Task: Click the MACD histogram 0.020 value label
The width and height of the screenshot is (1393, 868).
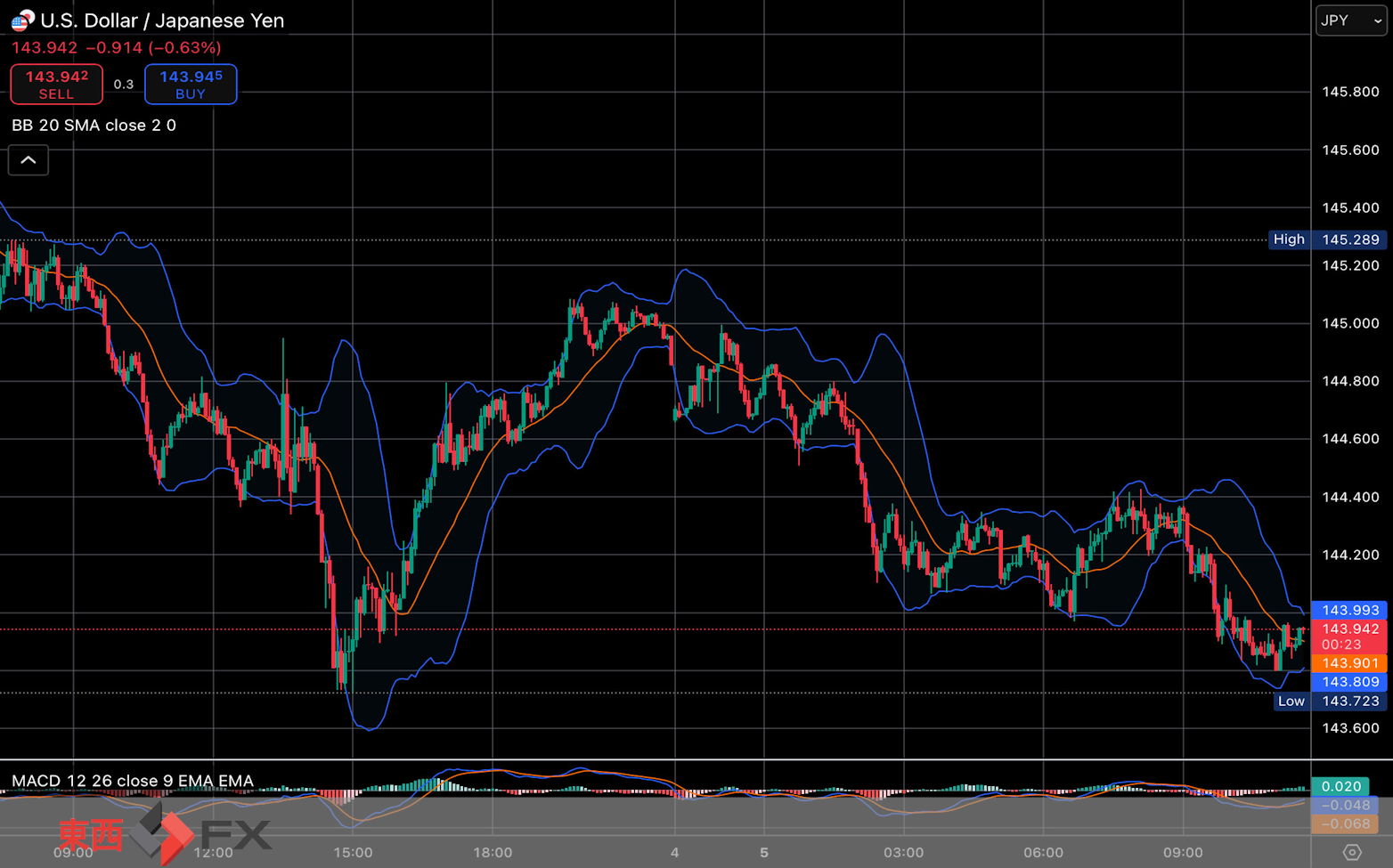Action: click(1340, 786)
